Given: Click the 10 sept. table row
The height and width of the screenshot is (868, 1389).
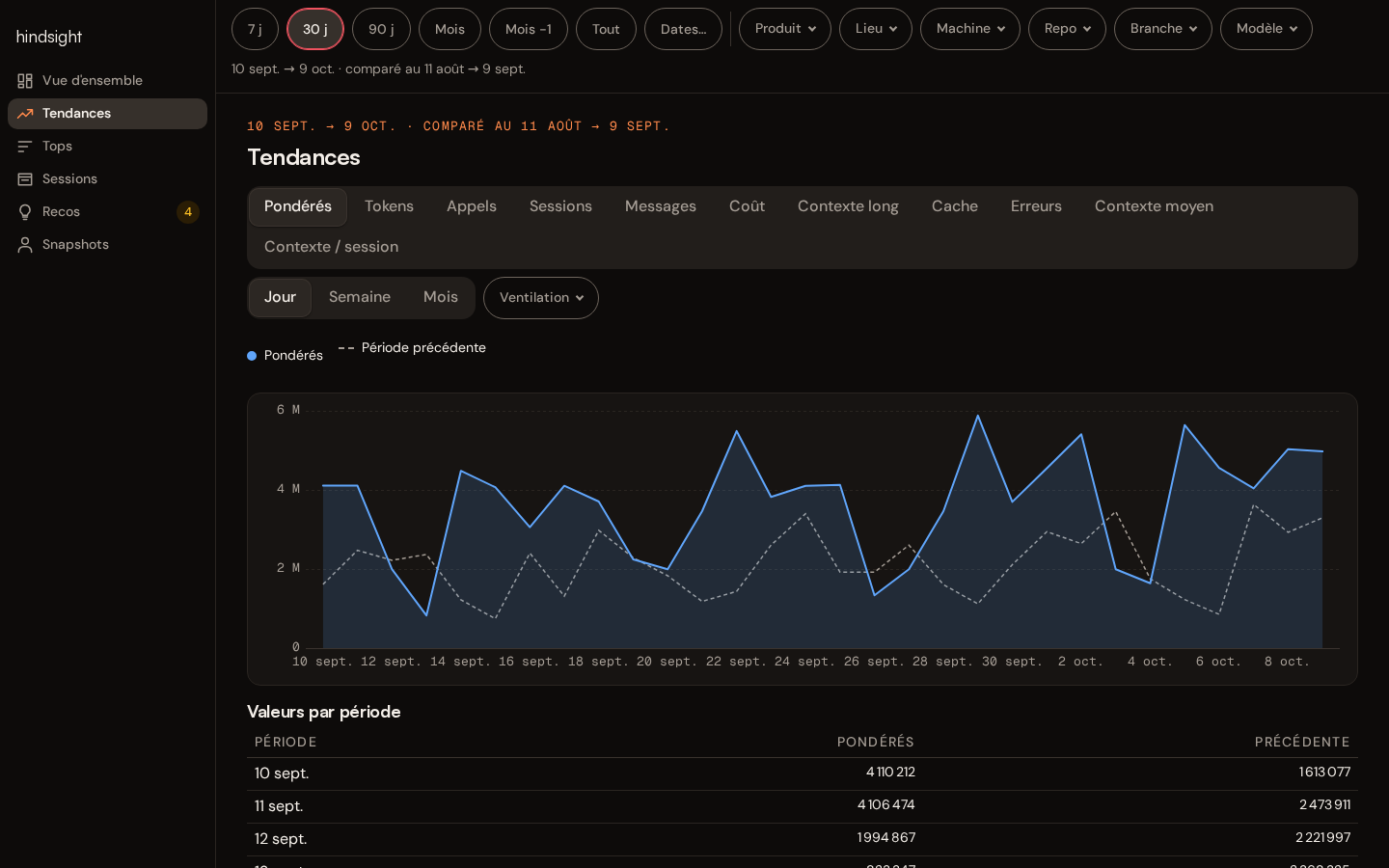Looking at the screenshot, I should [803, 773].
